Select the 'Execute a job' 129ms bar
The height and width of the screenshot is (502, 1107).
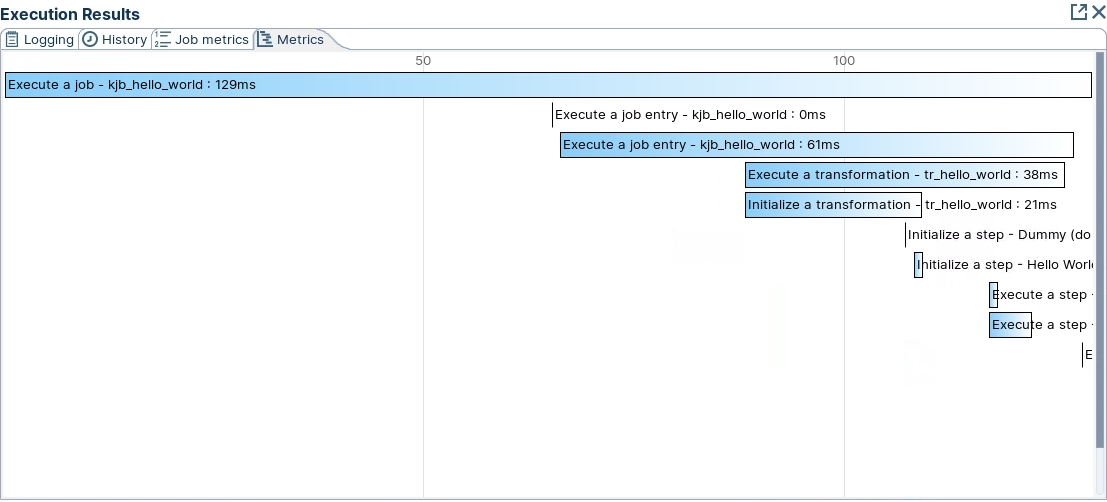(547, 85)
